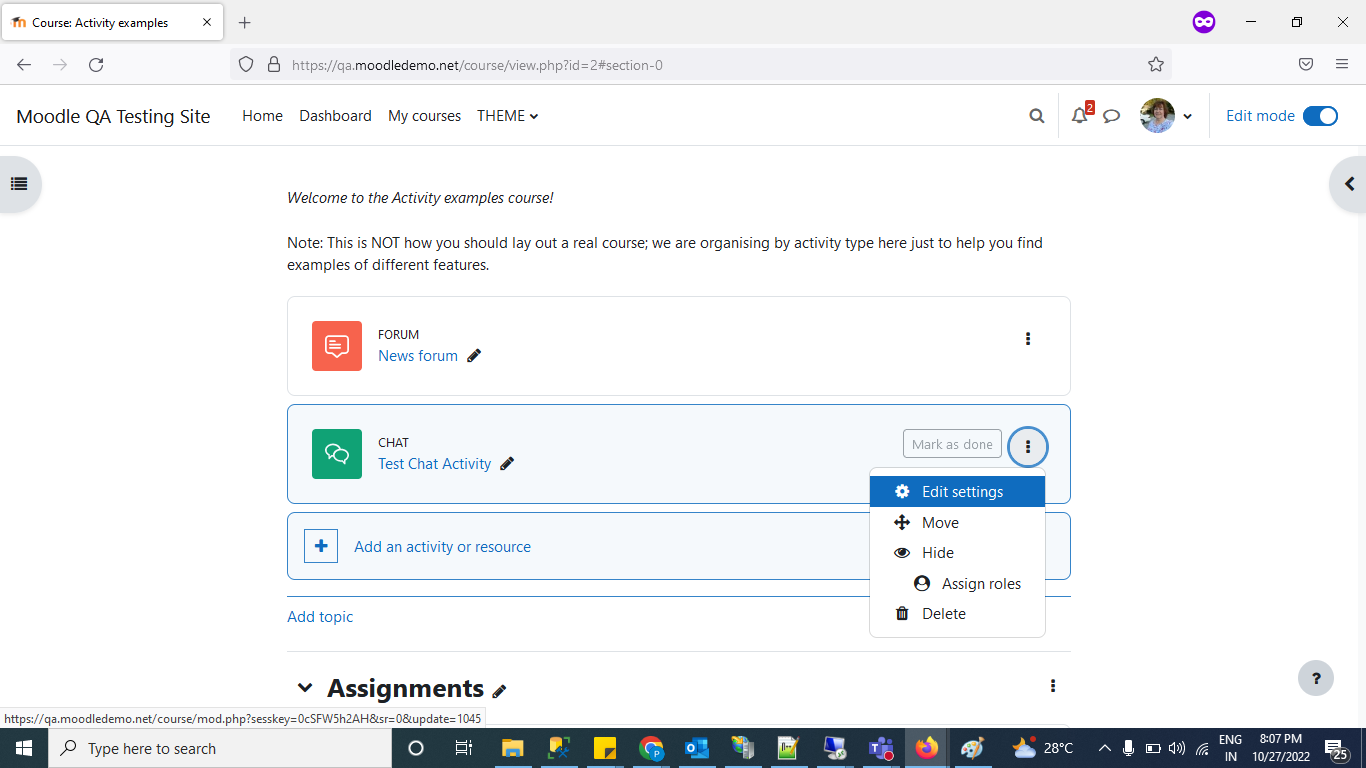Reload the page
This screenshot has height=768, width=1366.
(x=96, y=65)
